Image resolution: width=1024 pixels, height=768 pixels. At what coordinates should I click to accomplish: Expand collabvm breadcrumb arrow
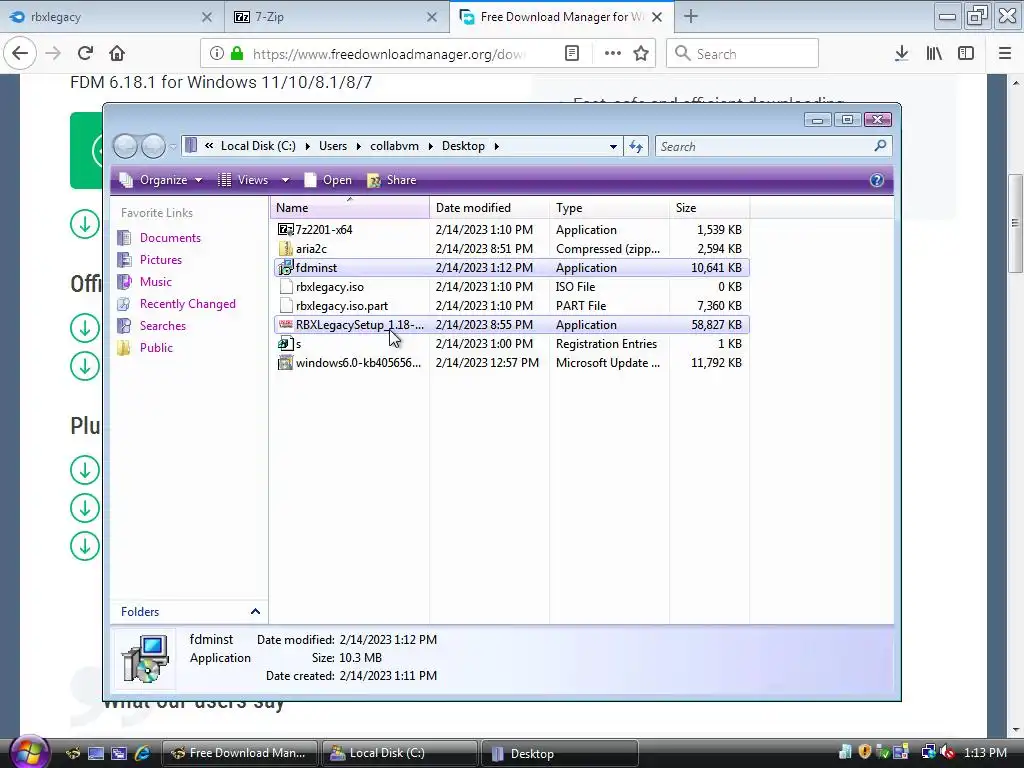pos(430,146)
